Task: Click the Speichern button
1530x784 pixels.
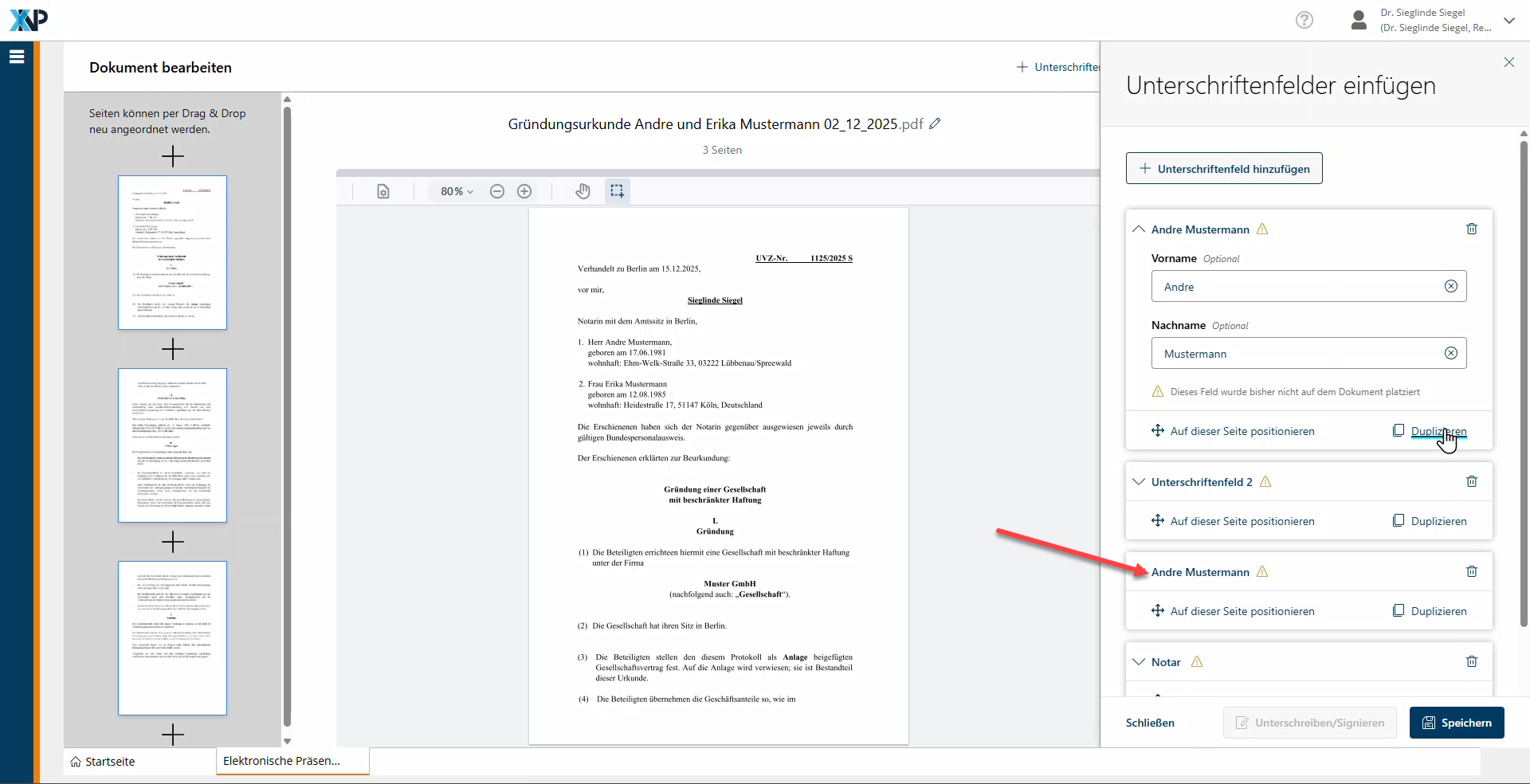Action: [1457, 723]
